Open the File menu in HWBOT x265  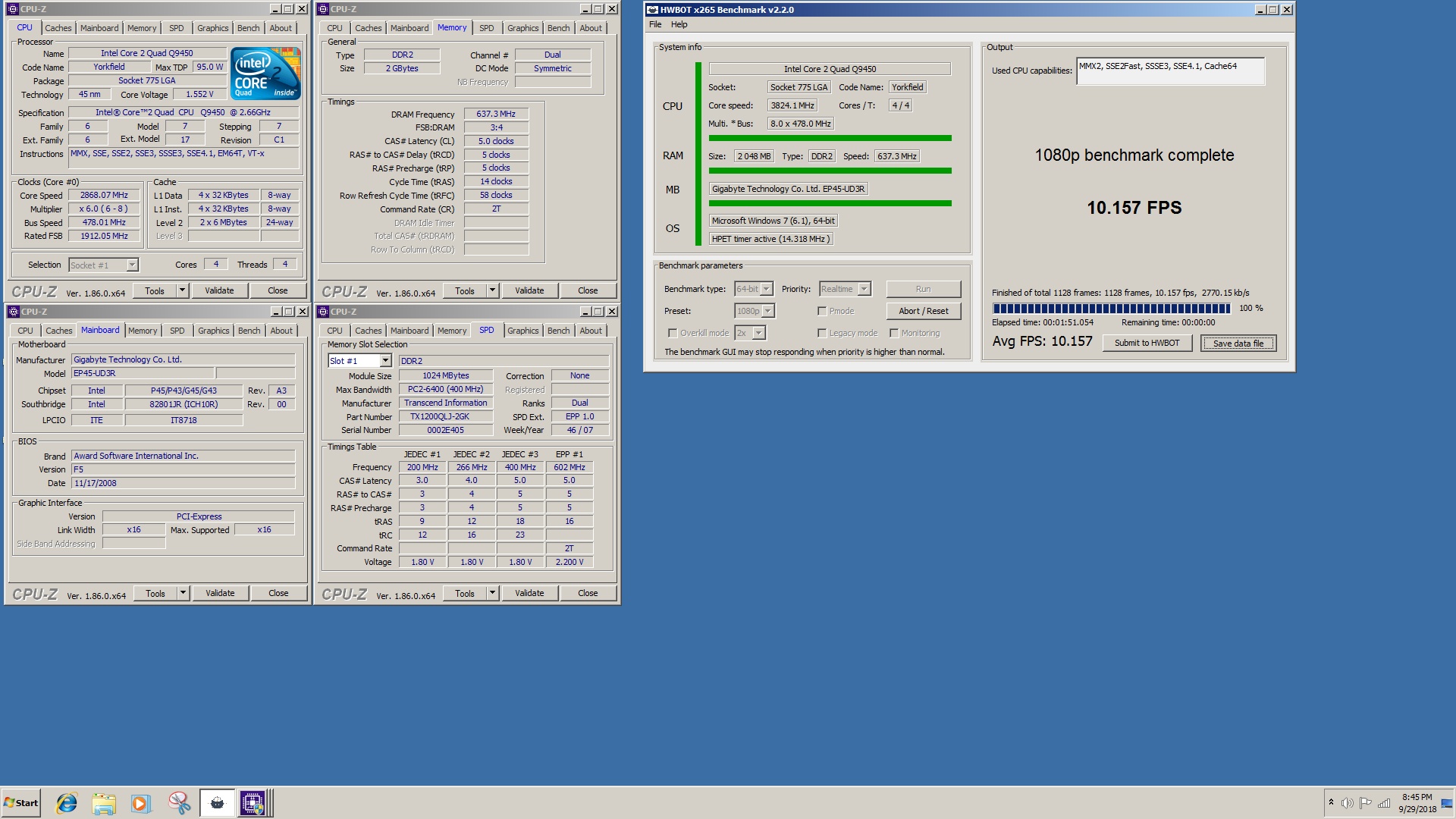tap(655, 24)
